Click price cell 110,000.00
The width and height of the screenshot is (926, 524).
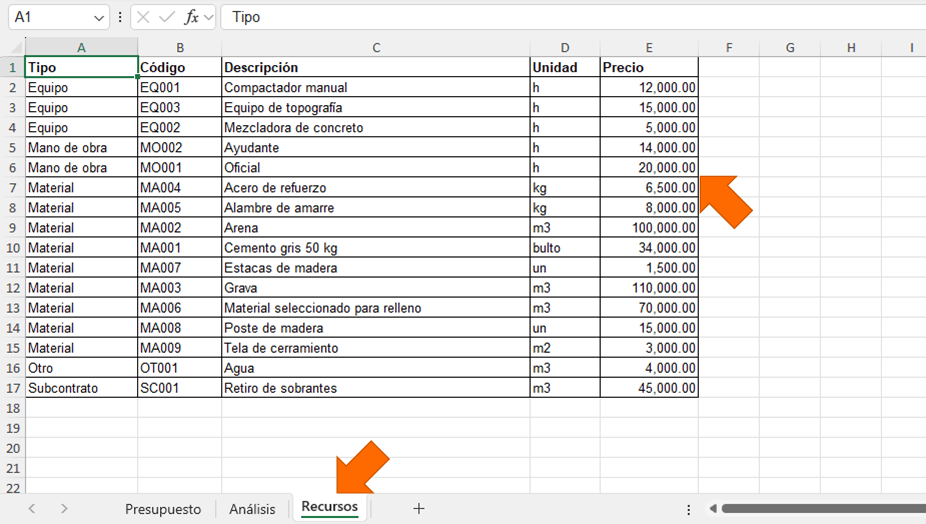649,288
